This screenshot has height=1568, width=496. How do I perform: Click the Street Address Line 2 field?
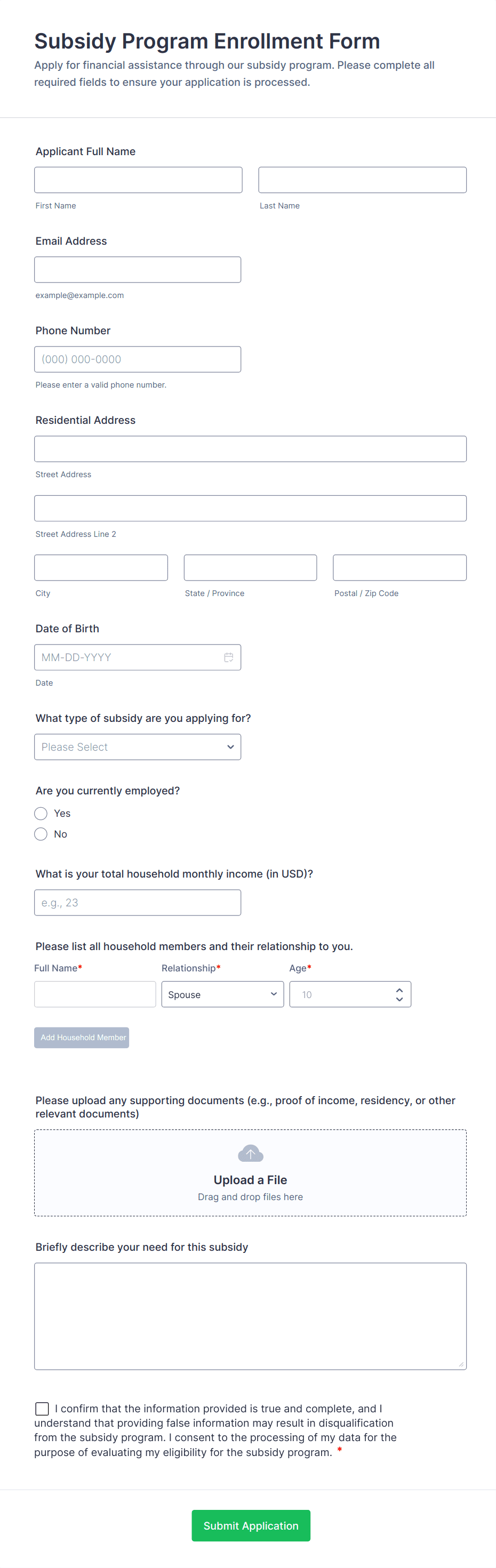(250, 508)
